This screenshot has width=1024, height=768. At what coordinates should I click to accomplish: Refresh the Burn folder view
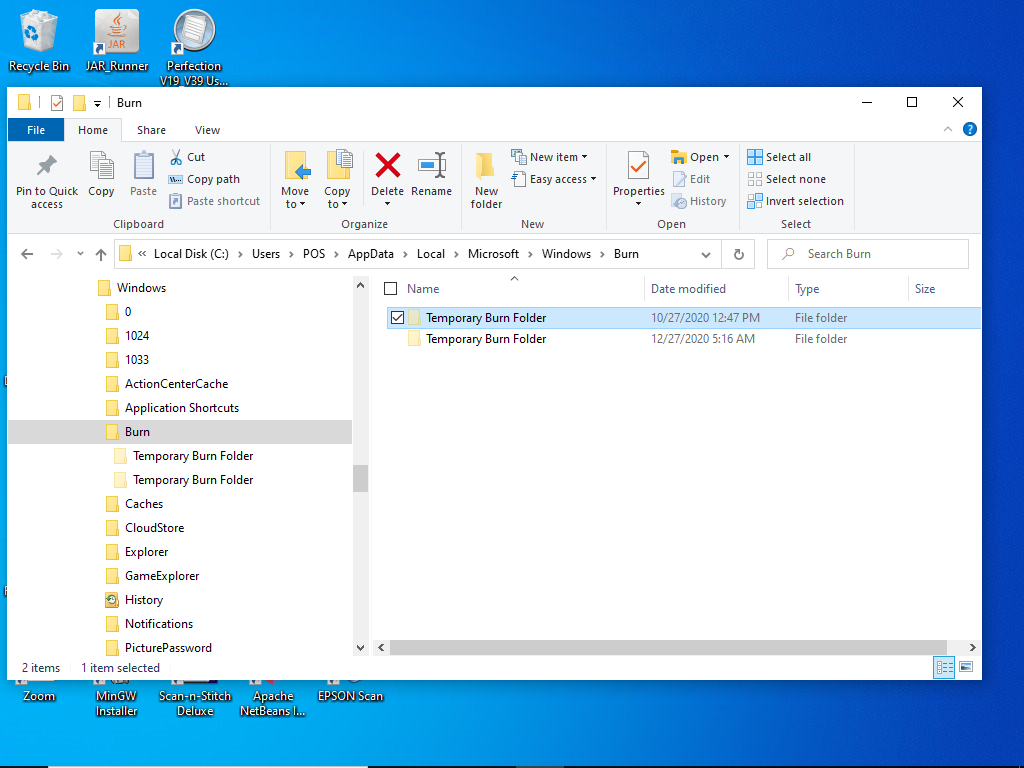point(738,254)
